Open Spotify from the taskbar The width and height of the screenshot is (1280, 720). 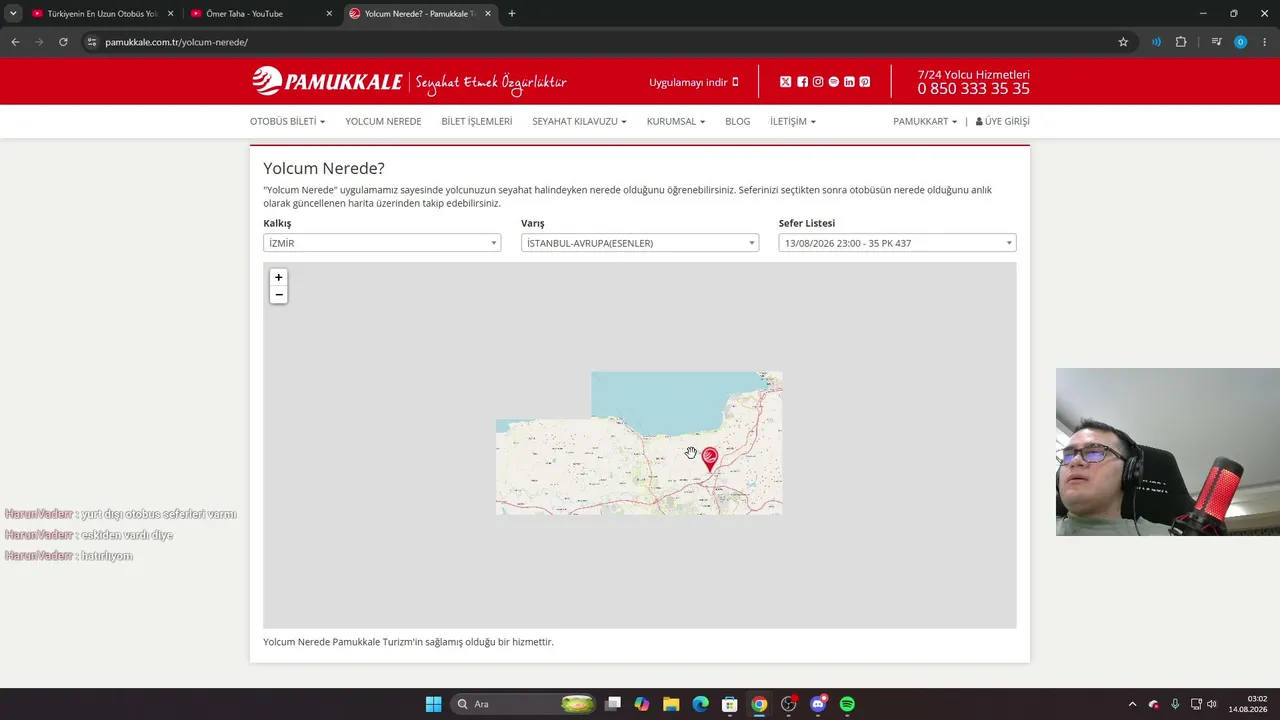pos(847,704)
